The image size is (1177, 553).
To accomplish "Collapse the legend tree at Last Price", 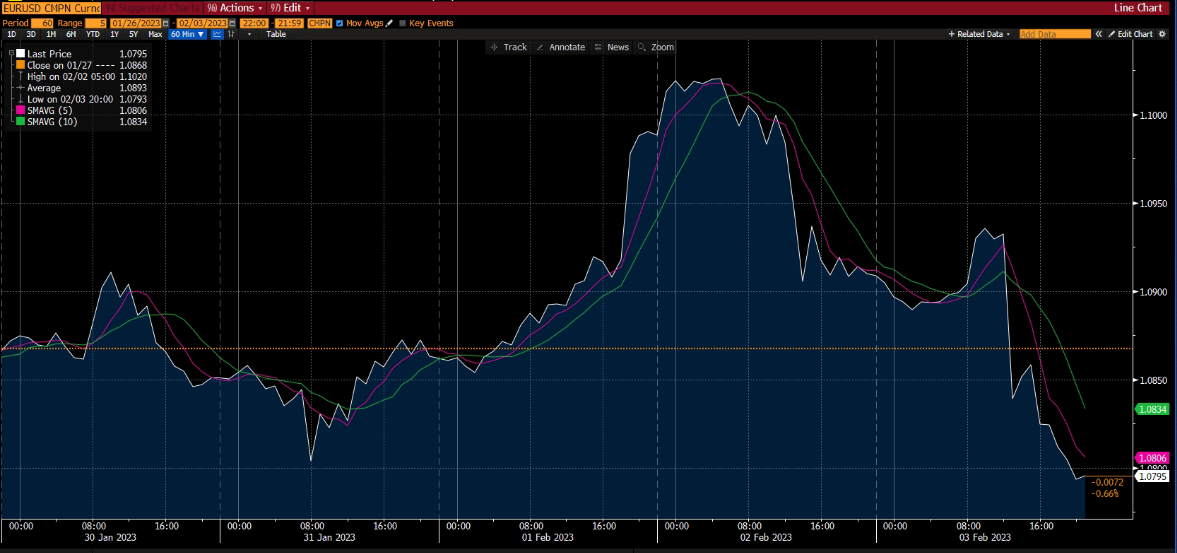I will pyautogui.click(x=11, y=51).
